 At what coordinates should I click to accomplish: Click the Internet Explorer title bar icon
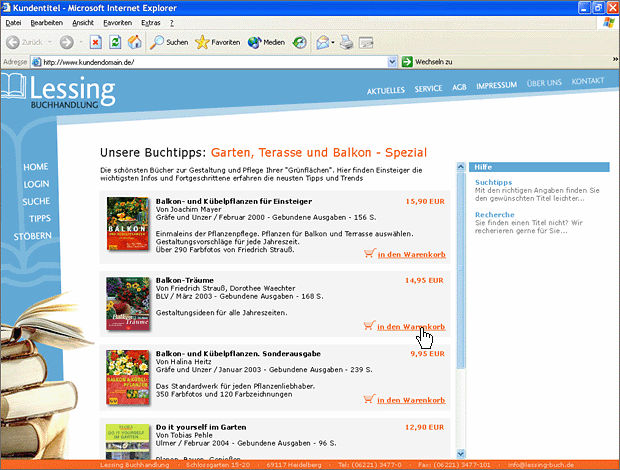(x=6, y=7)
